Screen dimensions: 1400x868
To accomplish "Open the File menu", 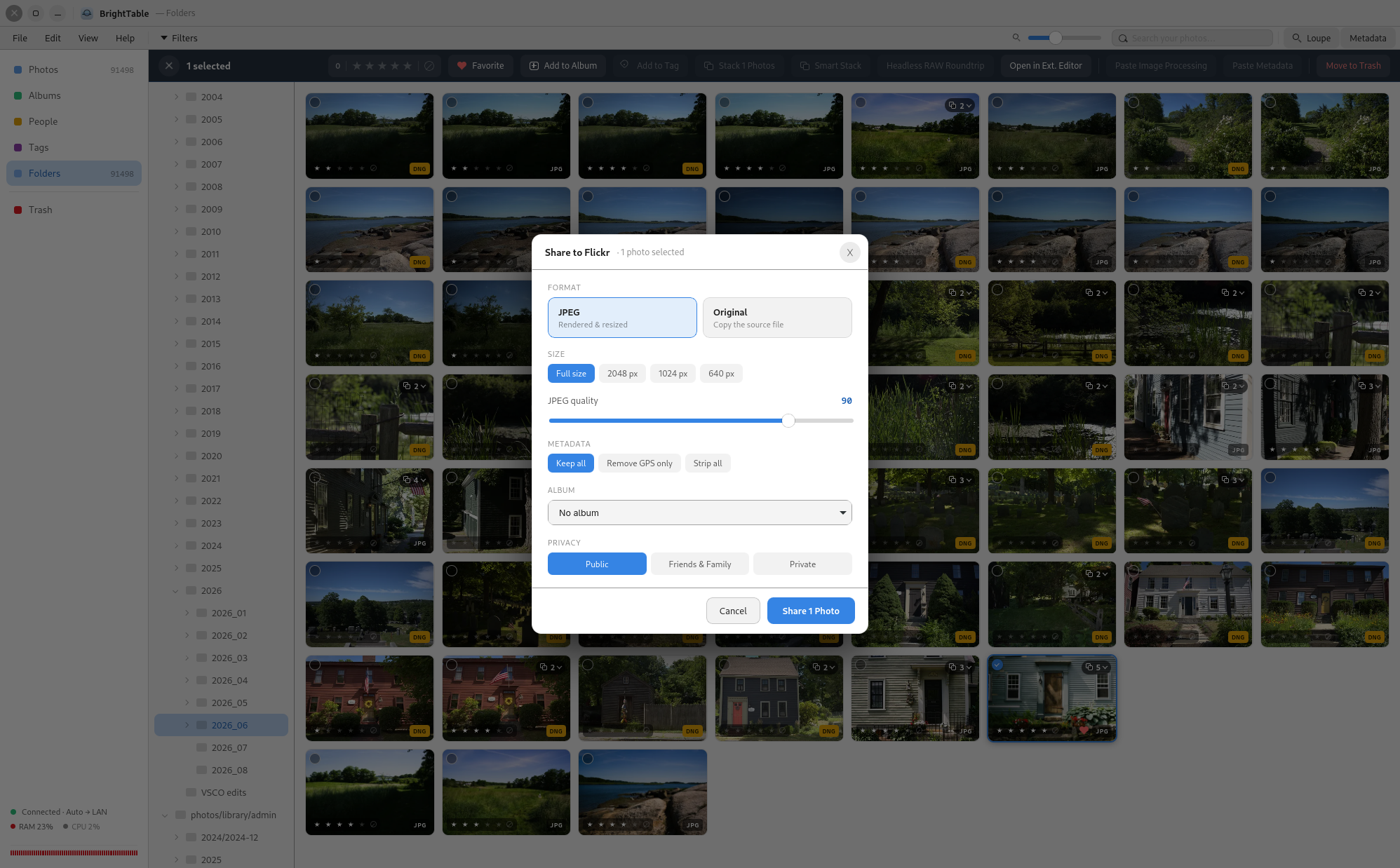I will click(20, 38).
